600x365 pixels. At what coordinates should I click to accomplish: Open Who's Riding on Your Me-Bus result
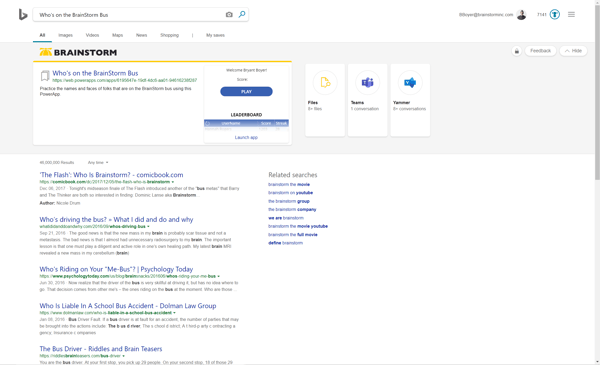pyautogui.click(x=116, y=269)
